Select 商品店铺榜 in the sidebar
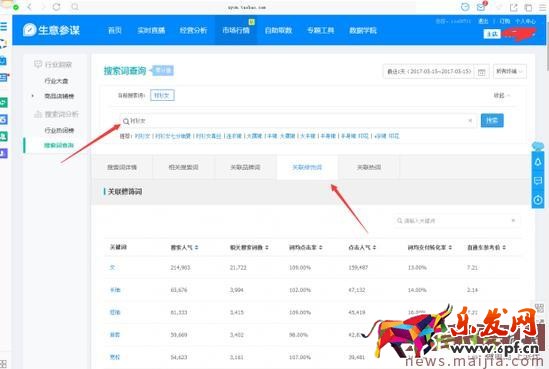 59,96
